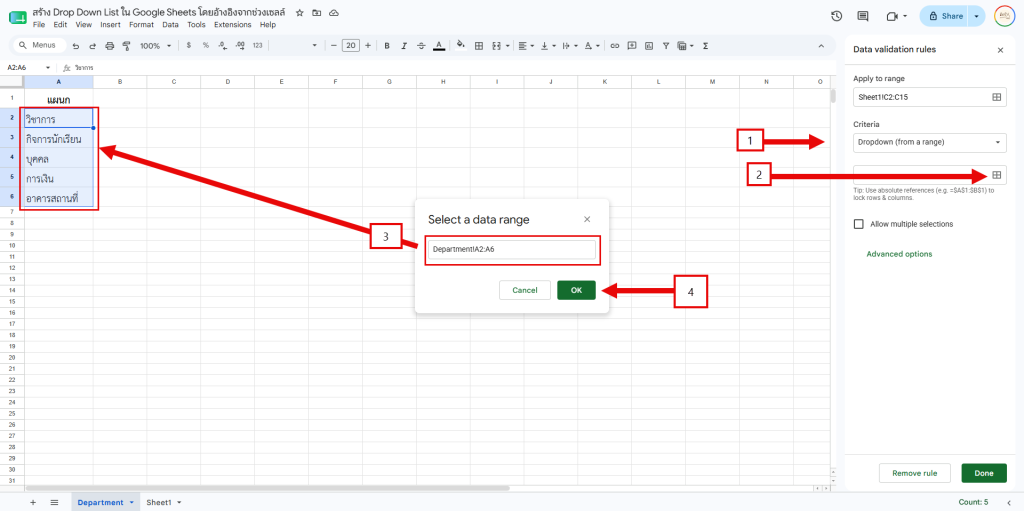The height and width of the screenshot is (511, 1024).
Task: Open the comments history panel
Action: tap(863, 16)
